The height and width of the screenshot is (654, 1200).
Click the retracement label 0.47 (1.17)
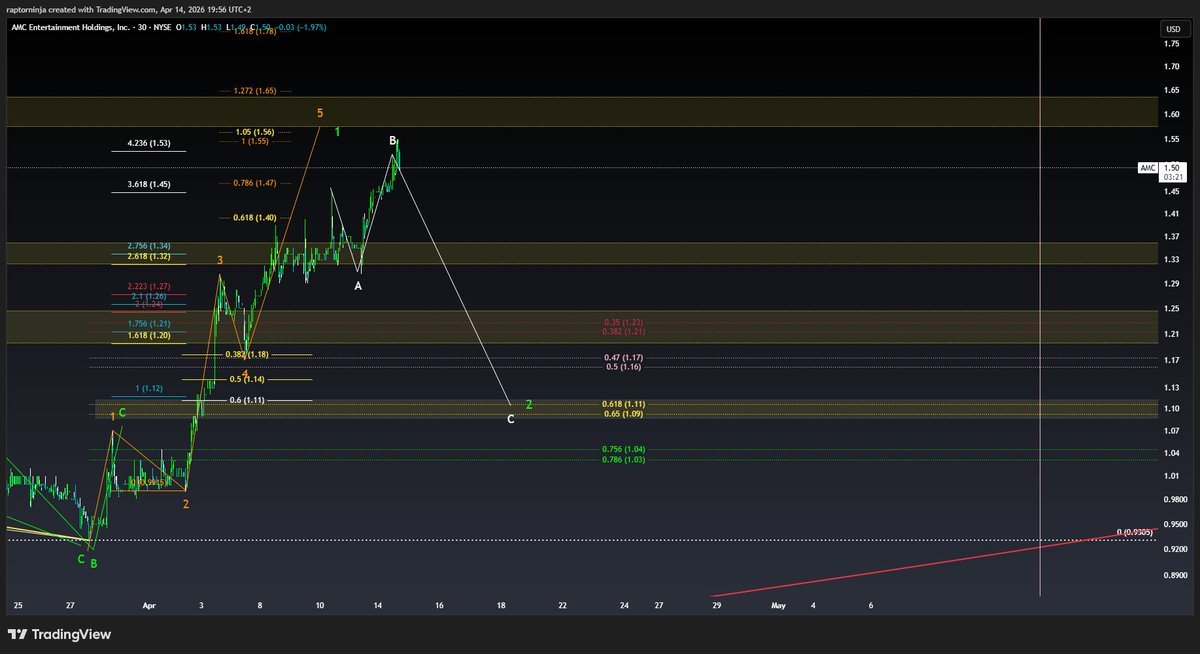pos(623,357)
